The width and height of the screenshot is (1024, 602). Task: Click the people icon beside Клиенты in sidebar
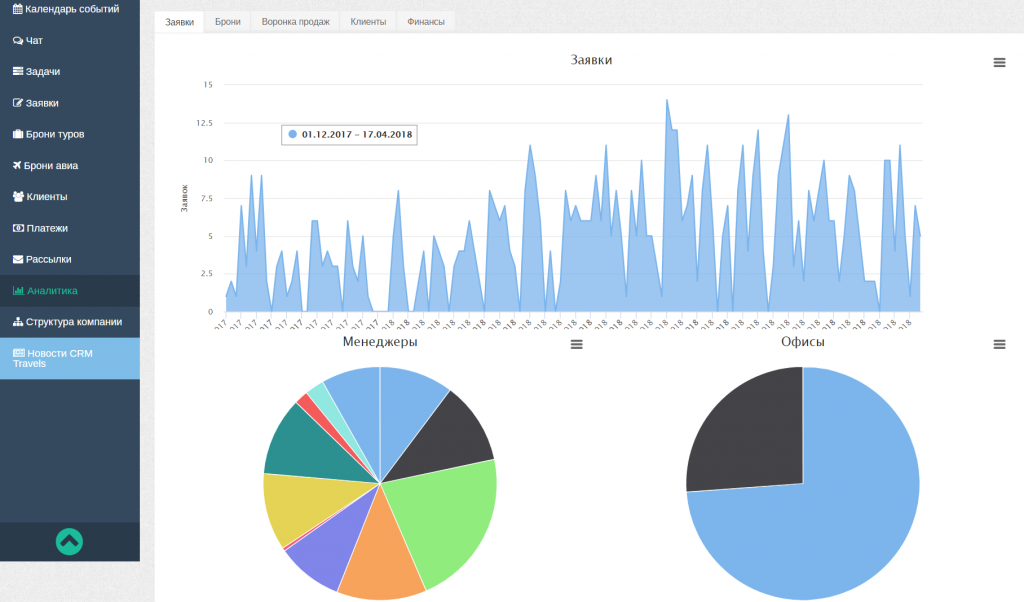point(18,197)
